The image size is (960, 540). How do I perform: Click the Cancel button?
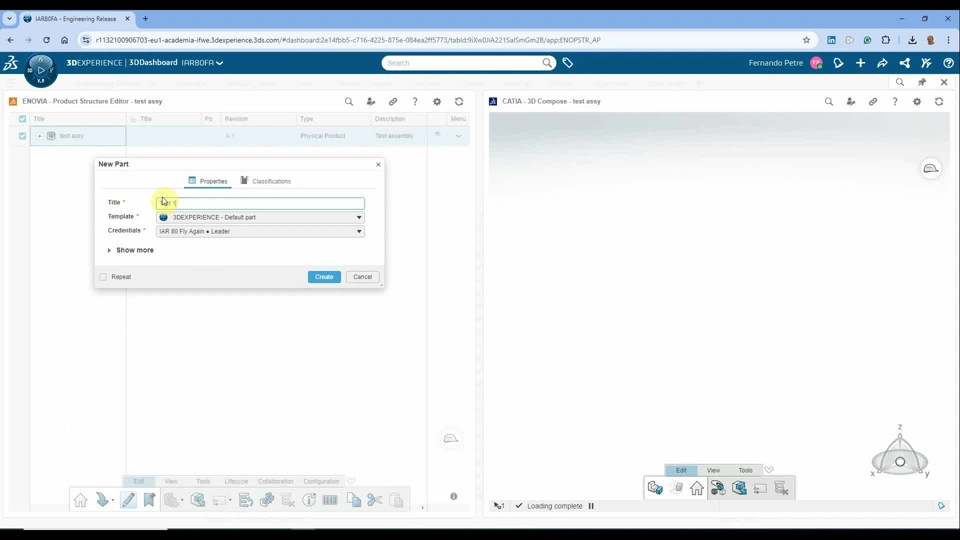tap(362, 277)
